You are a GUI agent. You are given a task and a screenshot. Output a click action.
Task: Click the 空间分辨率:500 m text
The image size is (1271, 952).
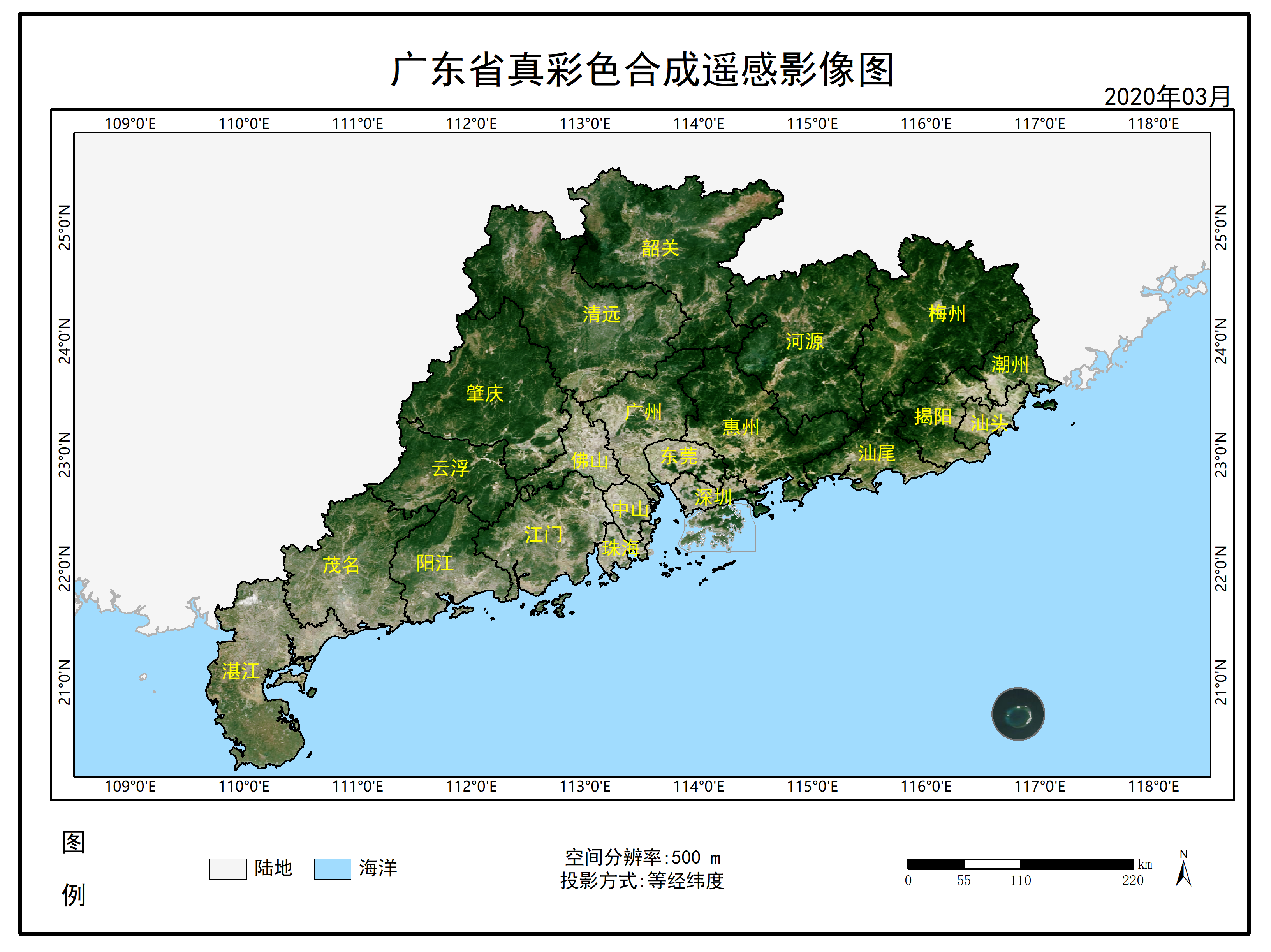[644, 857]
